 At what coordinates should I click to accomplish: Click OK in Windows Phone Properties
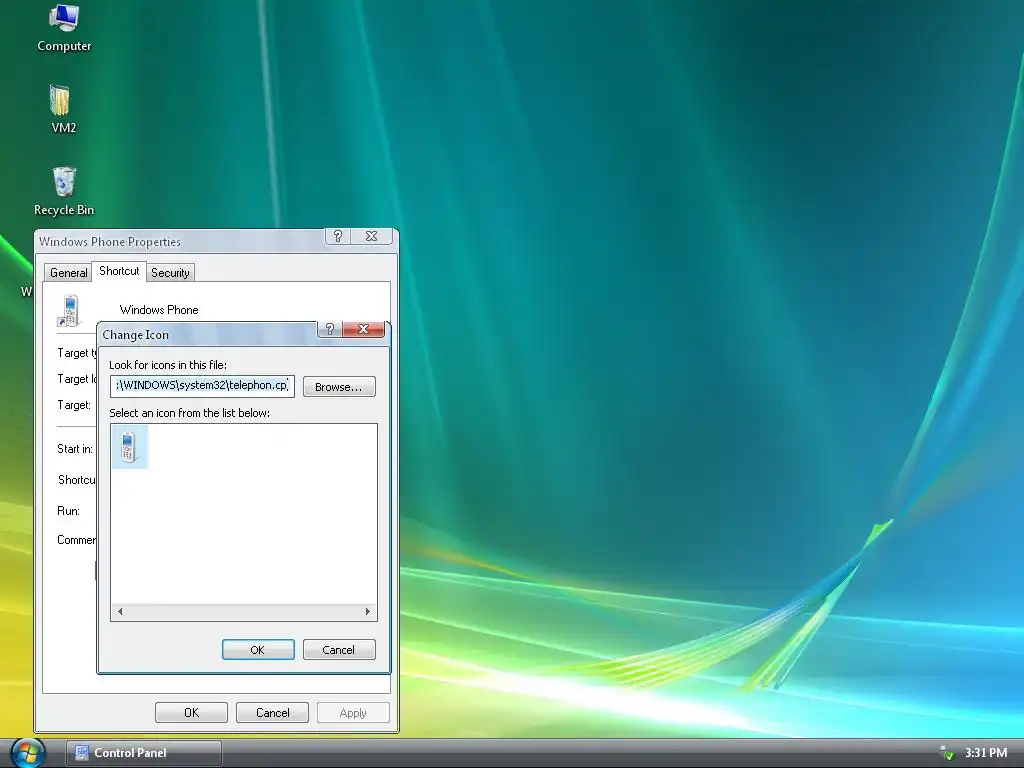(x=191, y=712)
